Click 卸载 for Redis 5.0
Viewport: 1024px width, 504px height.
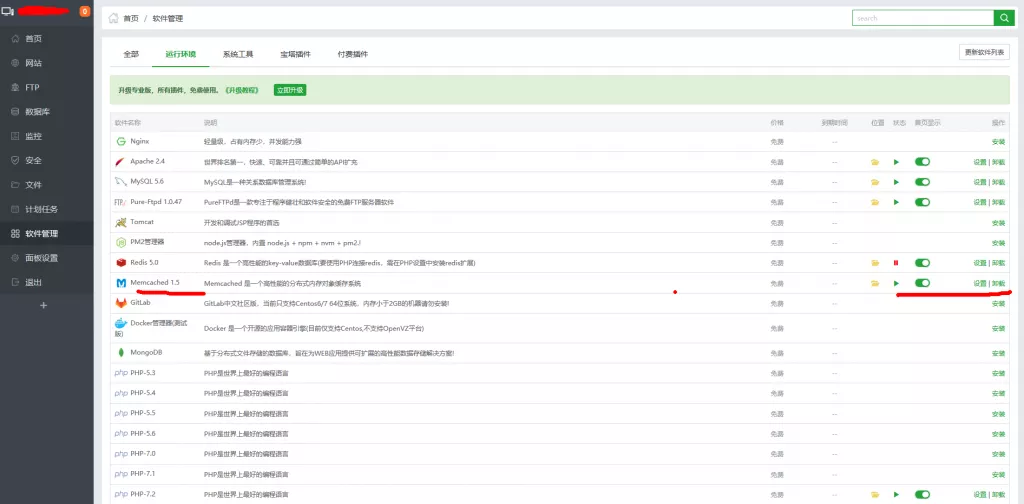(999, 263)
